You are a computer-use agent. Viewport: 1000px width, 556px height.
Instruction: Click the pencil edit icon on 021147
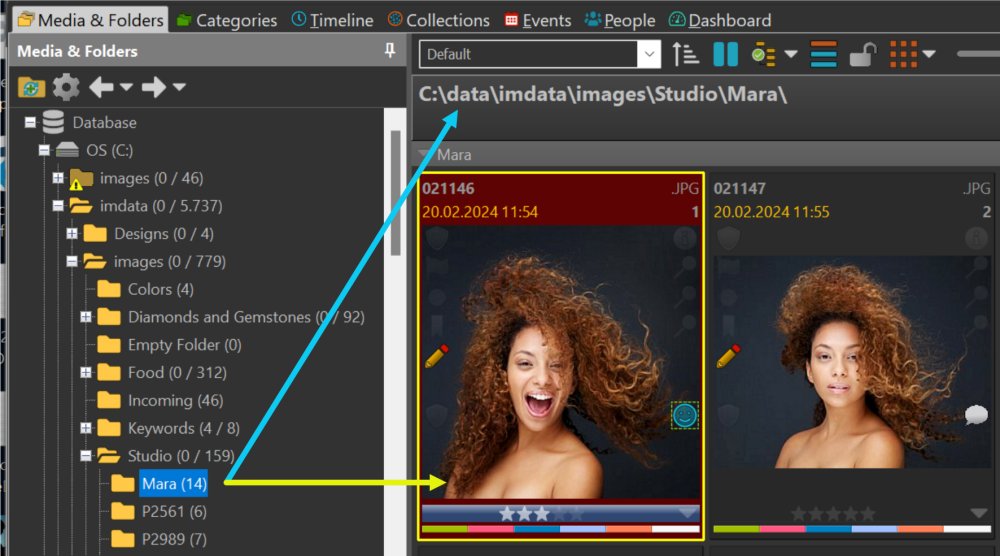pyautogui.click(x=728, y=356)
